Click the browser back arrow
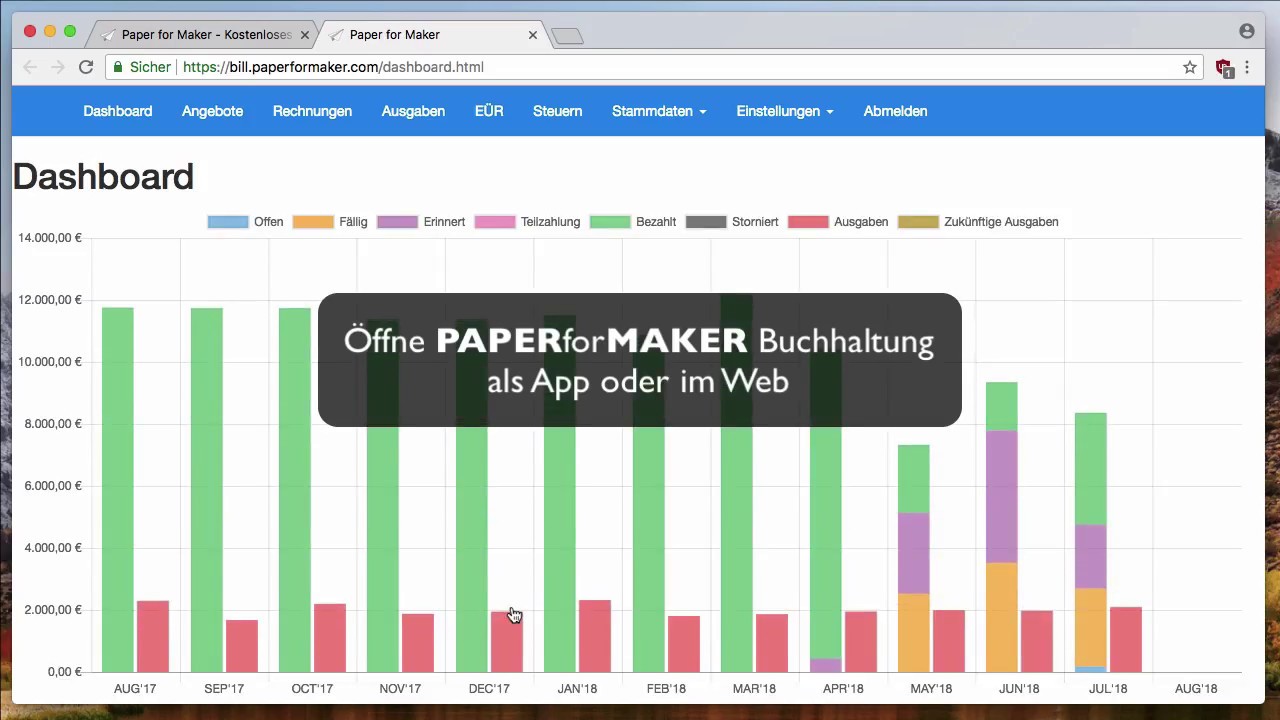Viewport: 1280px width, 720px height. tap(30, 67)
